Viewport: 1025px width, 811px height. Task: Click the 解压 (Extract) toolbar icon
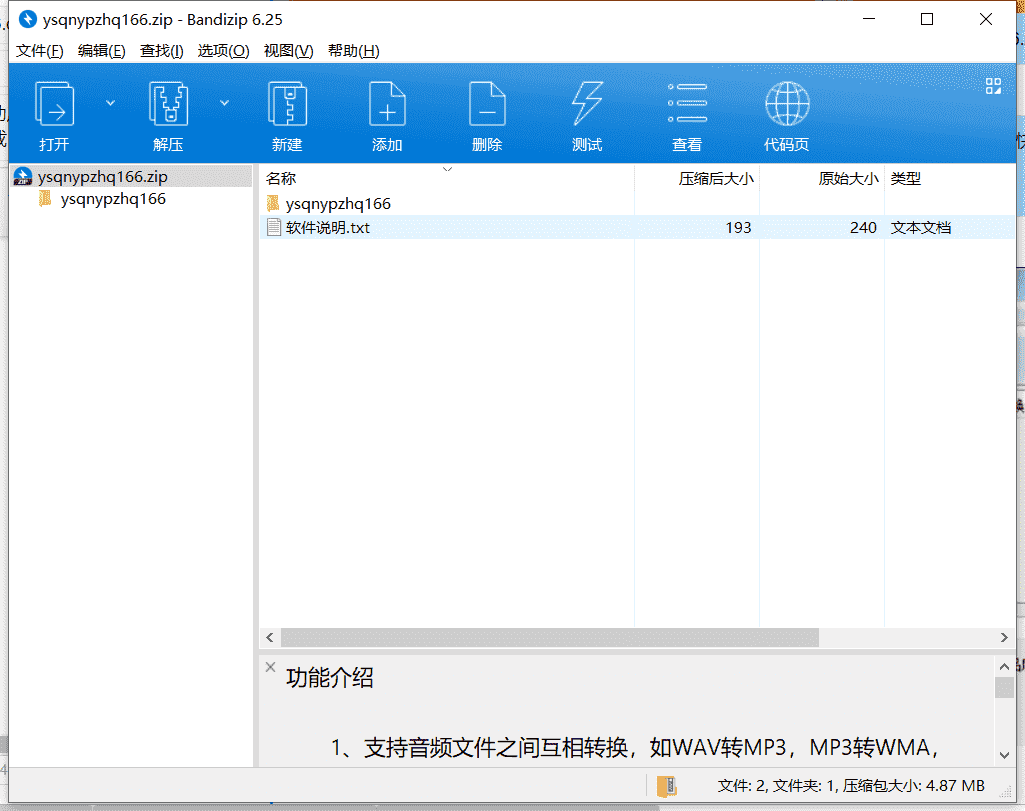pos(168,104)
